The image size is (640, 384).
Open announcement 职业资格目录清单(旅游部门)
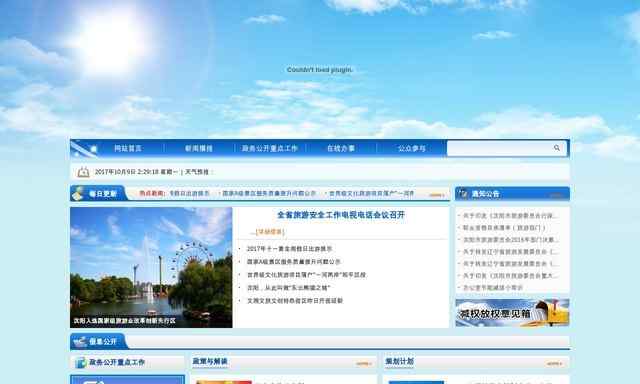[x=504, y=228]
